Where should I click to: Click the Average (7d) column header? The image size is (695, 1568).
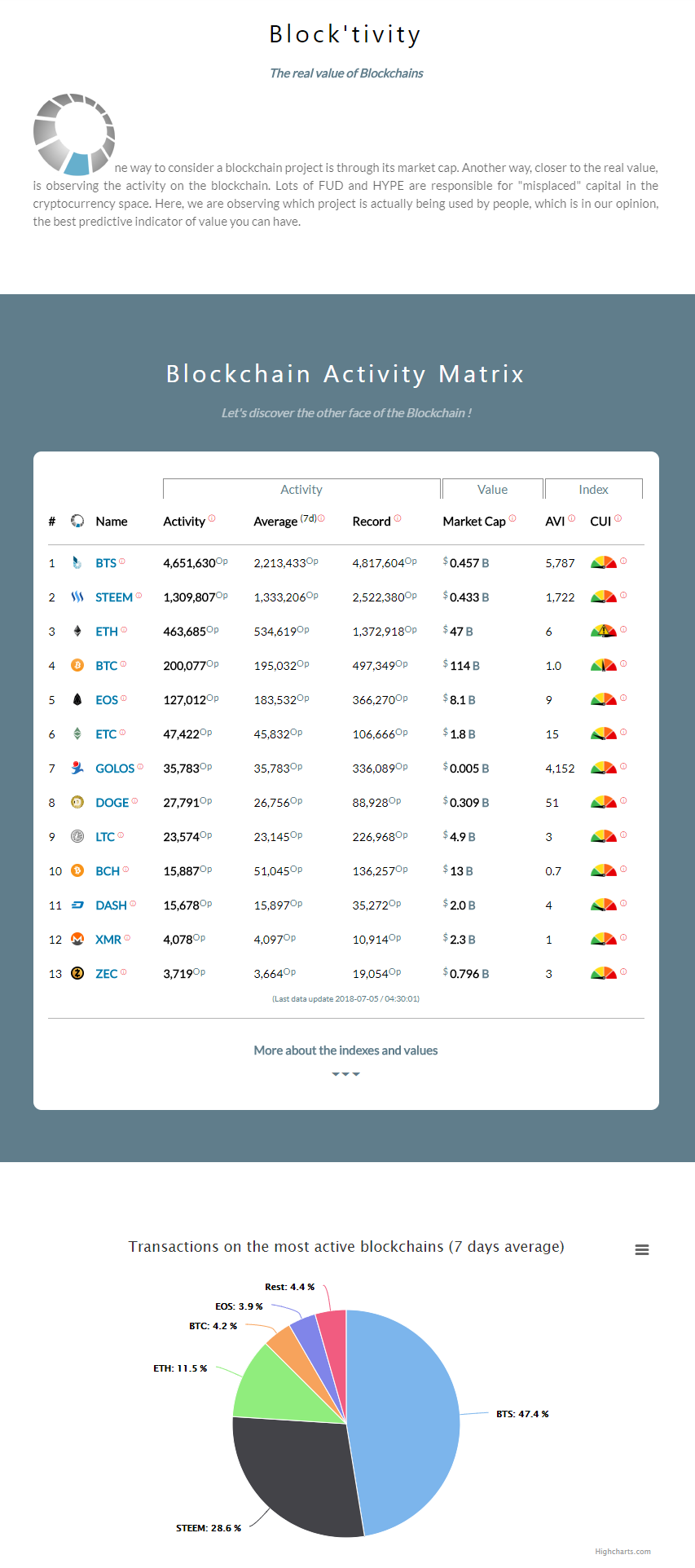coord(285,521)
